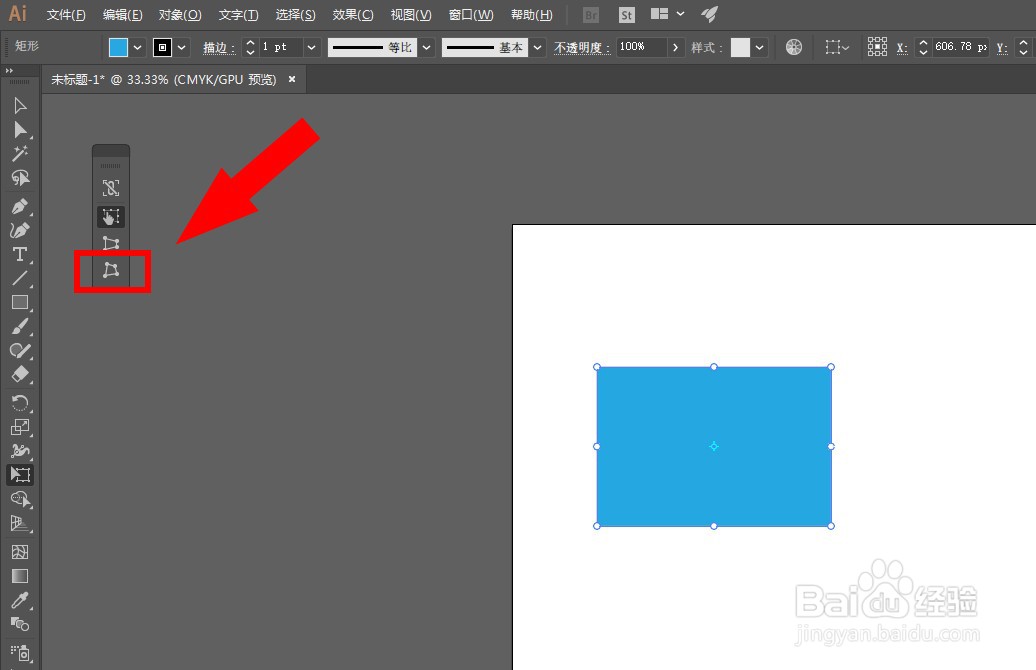Click the stroke weight stepper arrows
The image size is (1036, 670).
tap(250, 48)
